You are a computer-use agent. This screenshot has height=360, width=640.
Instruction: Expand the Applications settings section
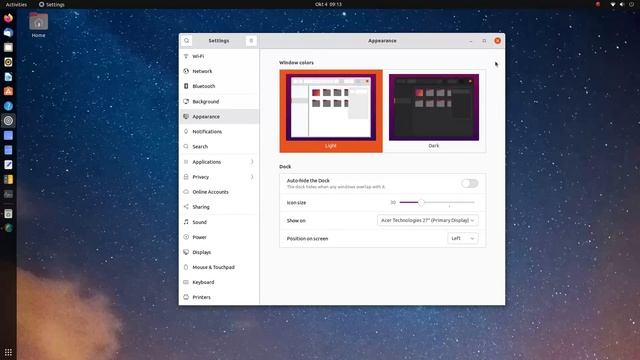coord(219,162)
